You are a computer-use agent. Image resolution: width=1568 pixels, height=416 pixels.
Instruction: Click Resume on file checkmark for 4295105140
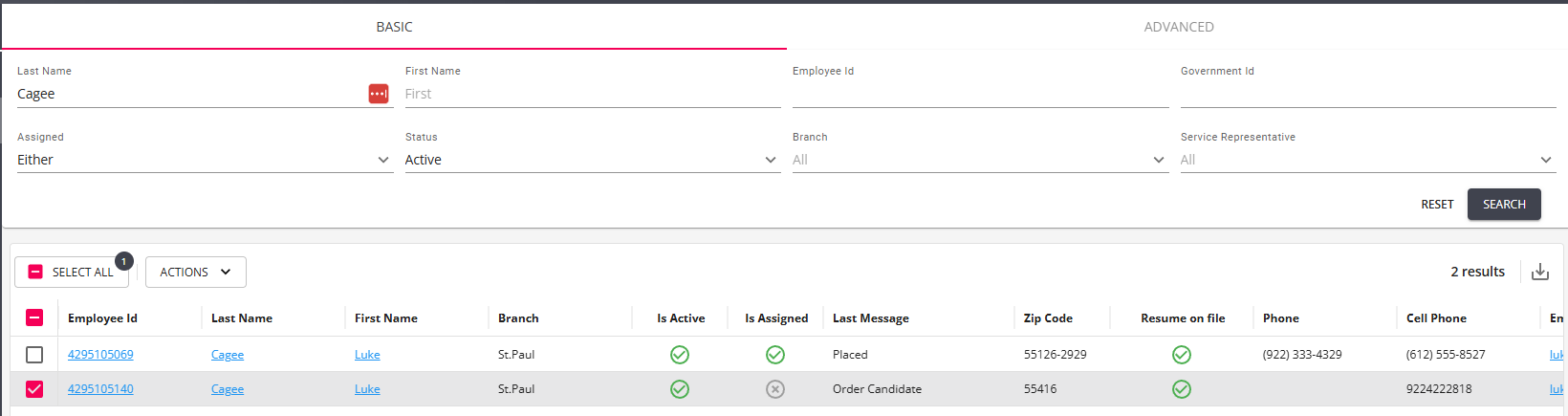pos(1182,389)
